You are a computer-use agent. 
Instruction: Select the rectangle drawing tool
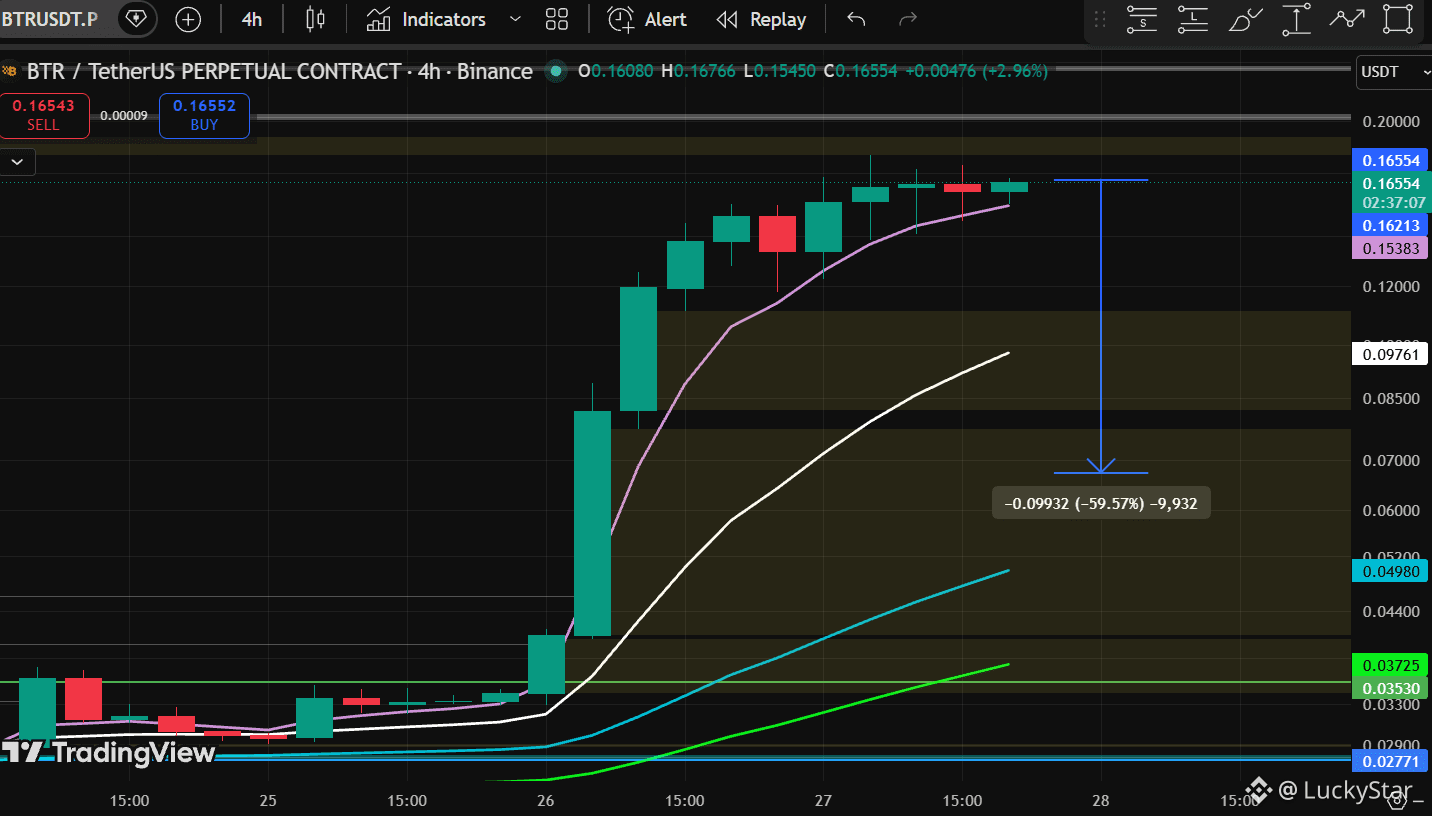(1398, 19)
